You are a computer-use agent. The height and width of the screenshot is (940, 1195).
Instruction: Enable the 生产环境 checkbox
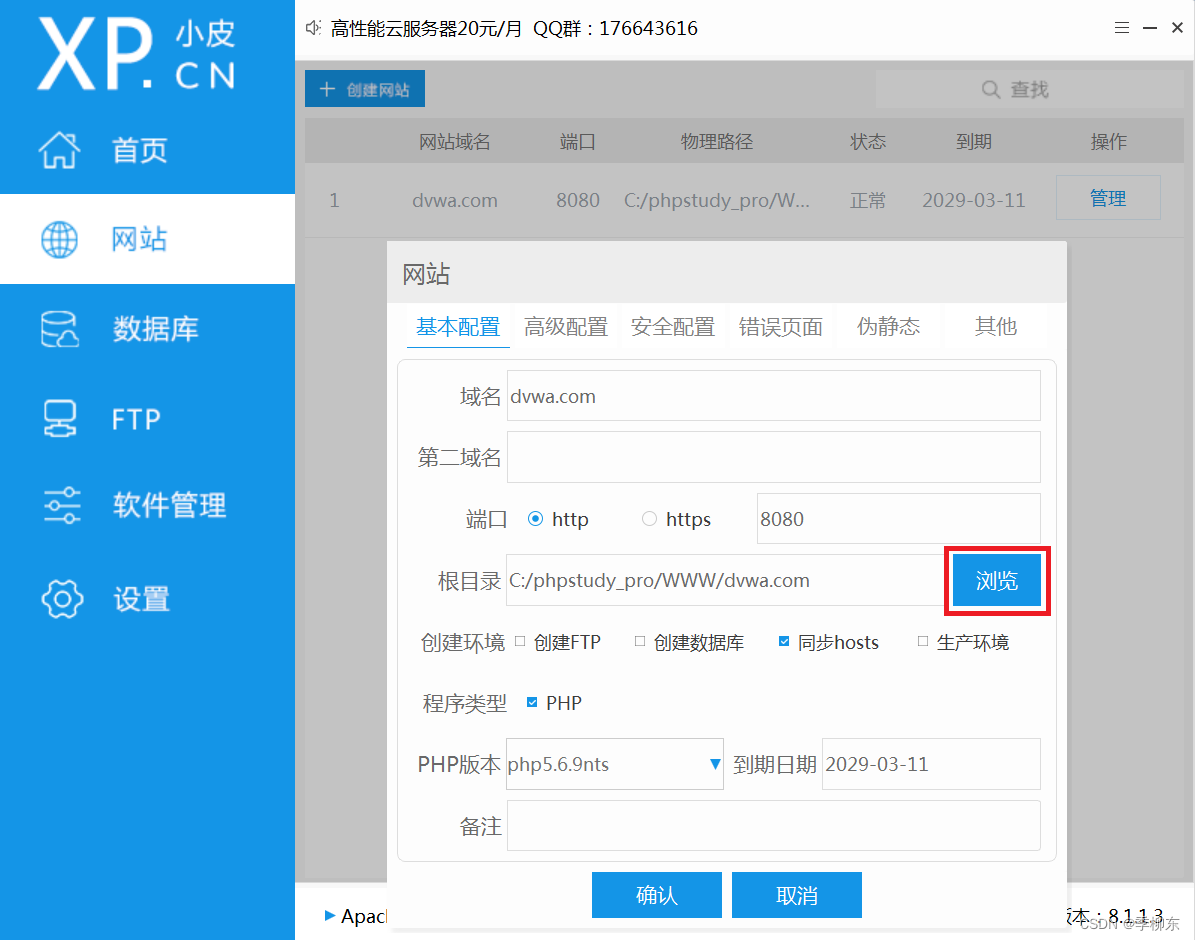click(923, 641)
